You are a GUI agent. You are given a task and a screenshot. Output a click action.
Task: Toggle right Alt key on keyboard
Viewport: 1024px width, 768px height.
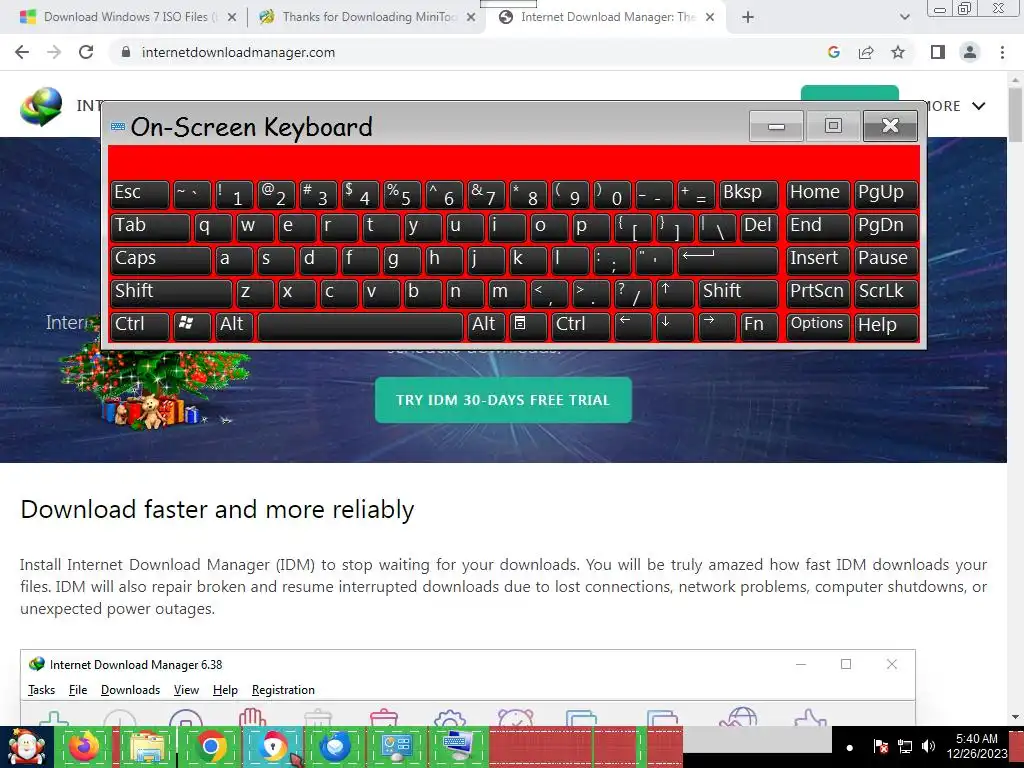(x=485, y=325)
